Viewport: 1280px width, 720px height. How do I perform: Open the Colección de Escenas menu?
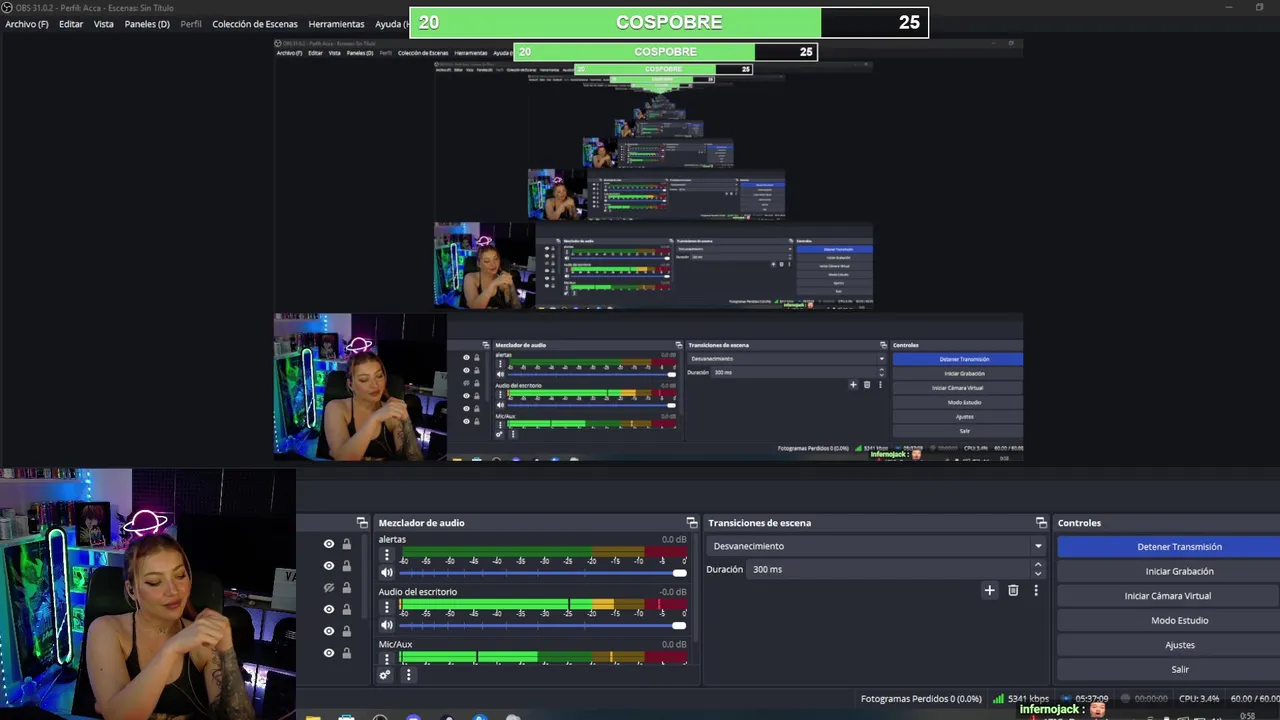click(255, 24)
